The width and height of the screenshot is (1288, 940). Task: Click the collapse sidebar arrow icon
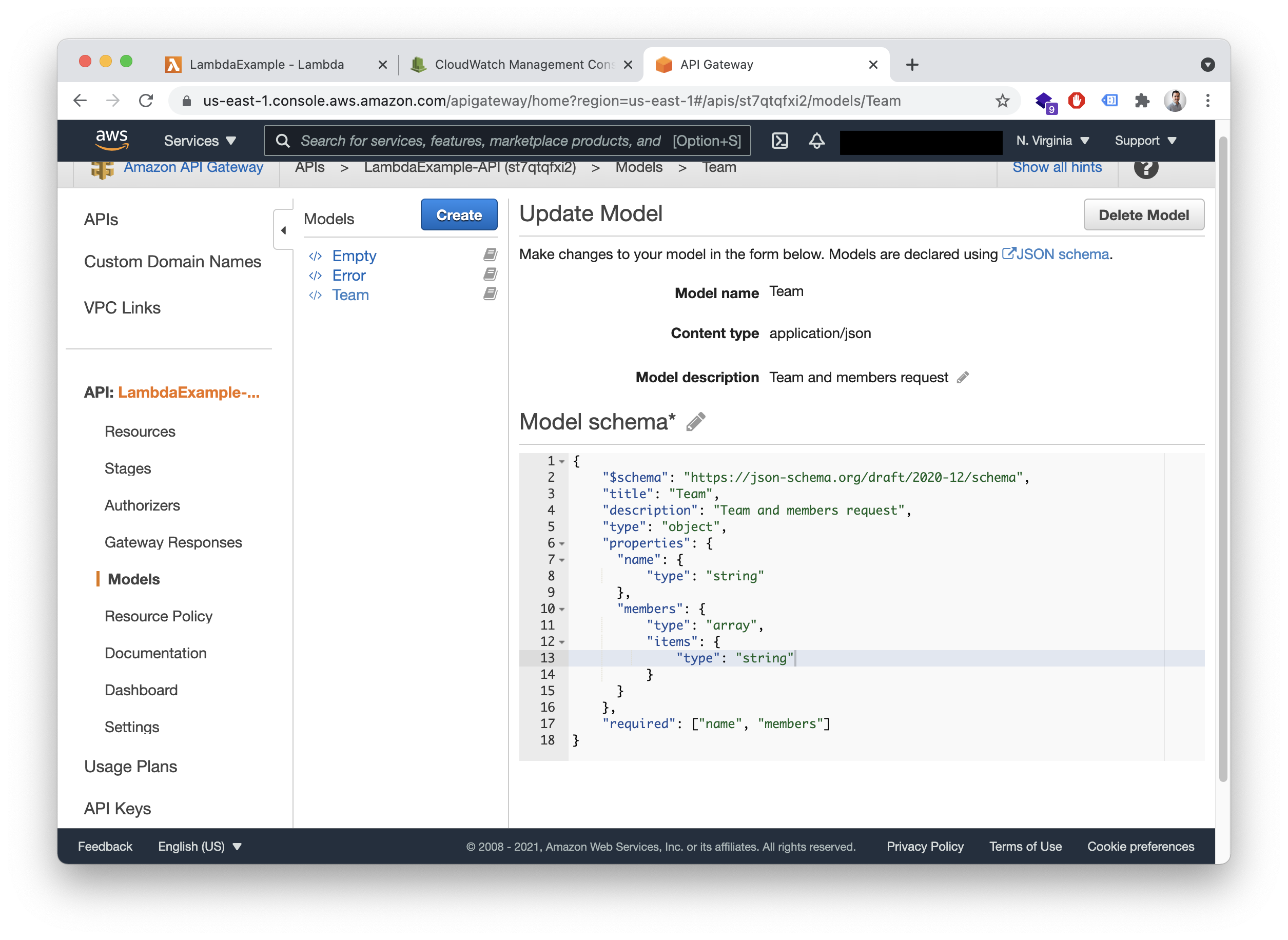pyautogui.click(x=283, y=230)
